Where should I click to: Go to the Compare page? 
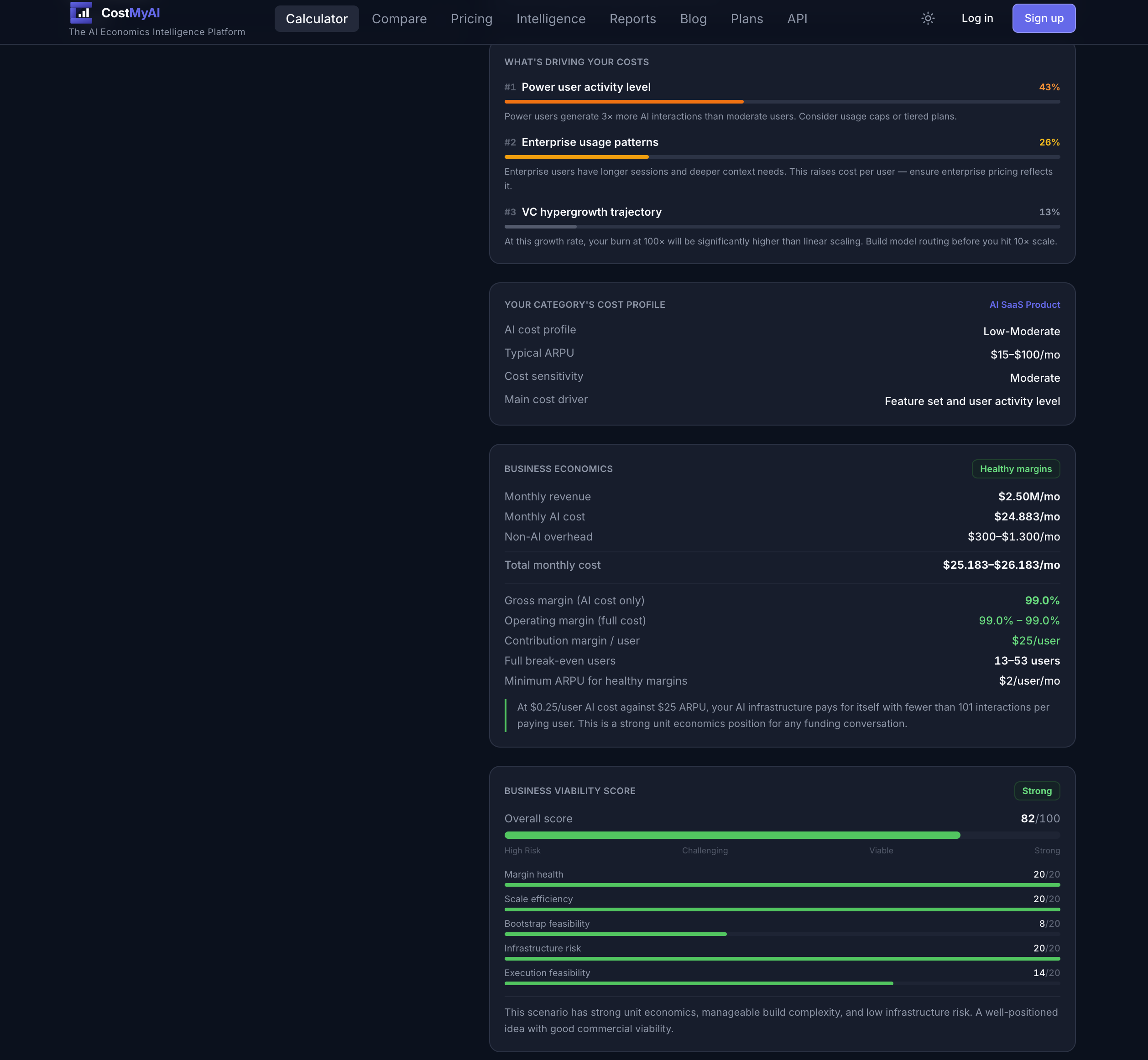pyautogui.click(x=399, y=19)
